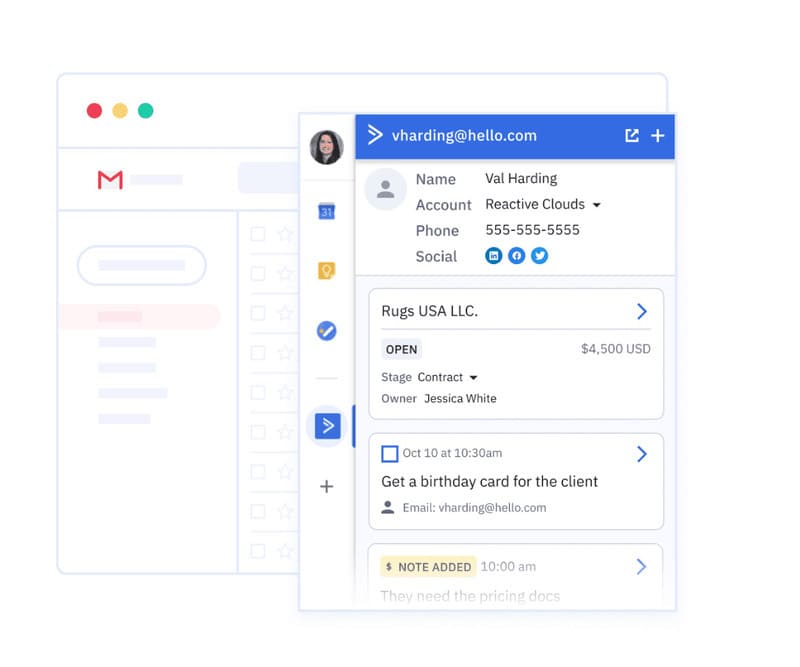Click owner Jessica White
Viewport: 800px width, 667px height.
click(460, 399)
